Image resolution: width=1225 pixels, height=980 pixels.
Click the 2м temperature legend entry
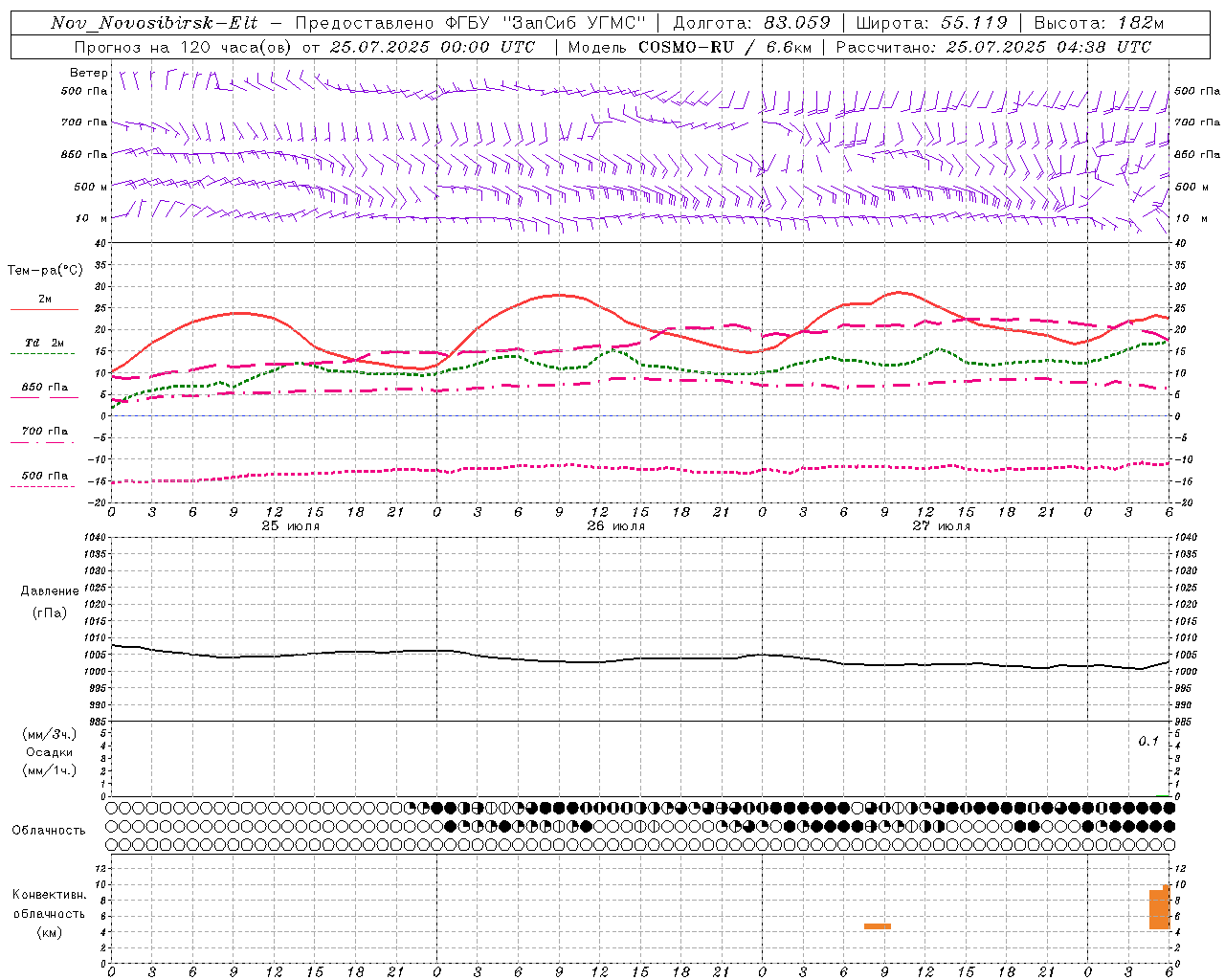tap(45, 300)
